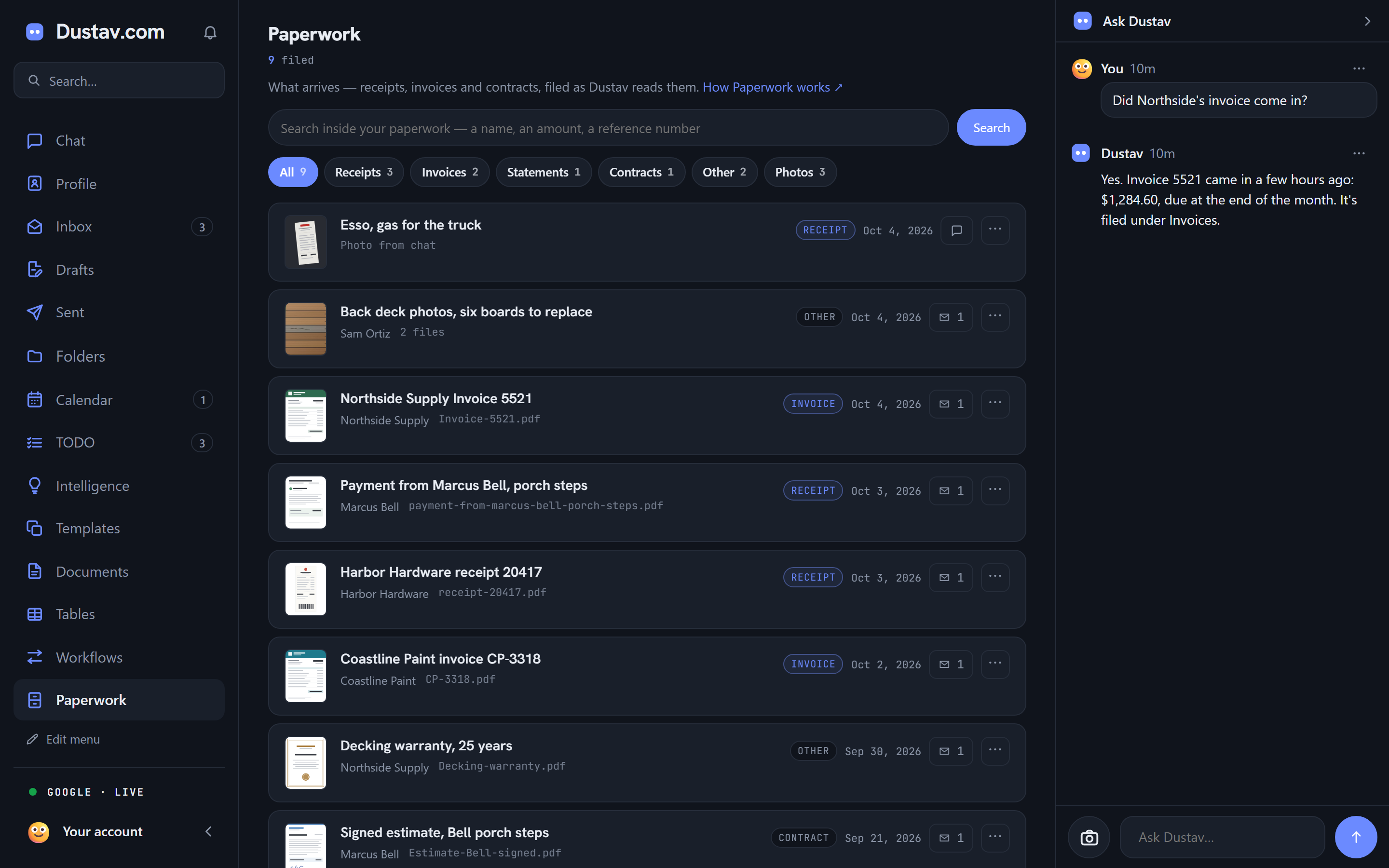Click the camera icon in Ask Dustav
1389x868 pixels.
1089,838
